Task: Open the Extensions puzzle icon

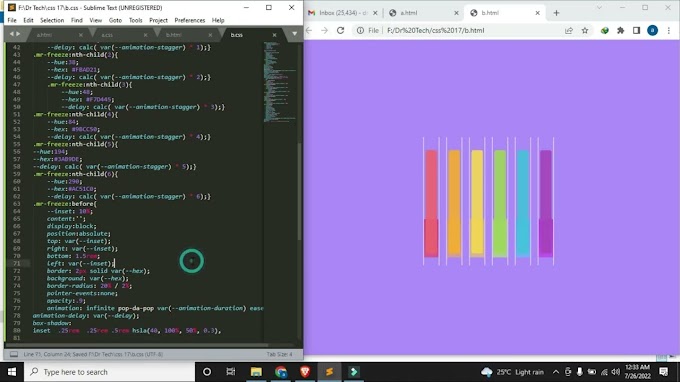Action: click(621, 30)
